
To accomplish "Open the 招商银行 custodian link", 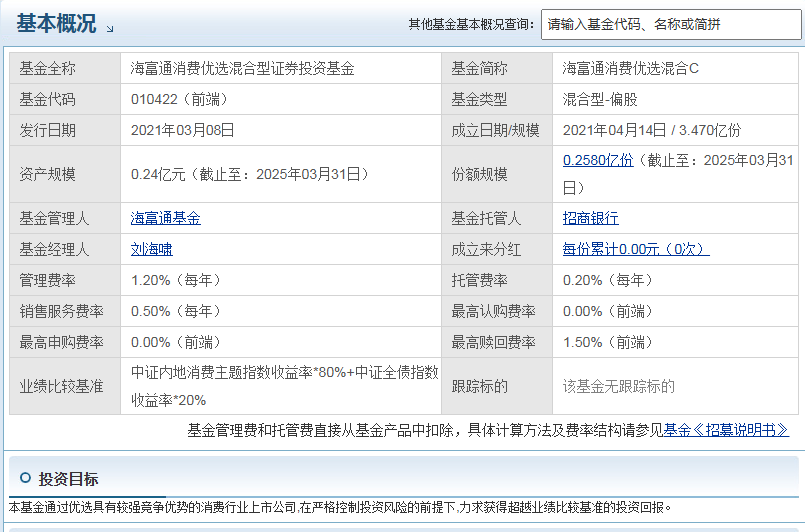I will tap(590, 218).
